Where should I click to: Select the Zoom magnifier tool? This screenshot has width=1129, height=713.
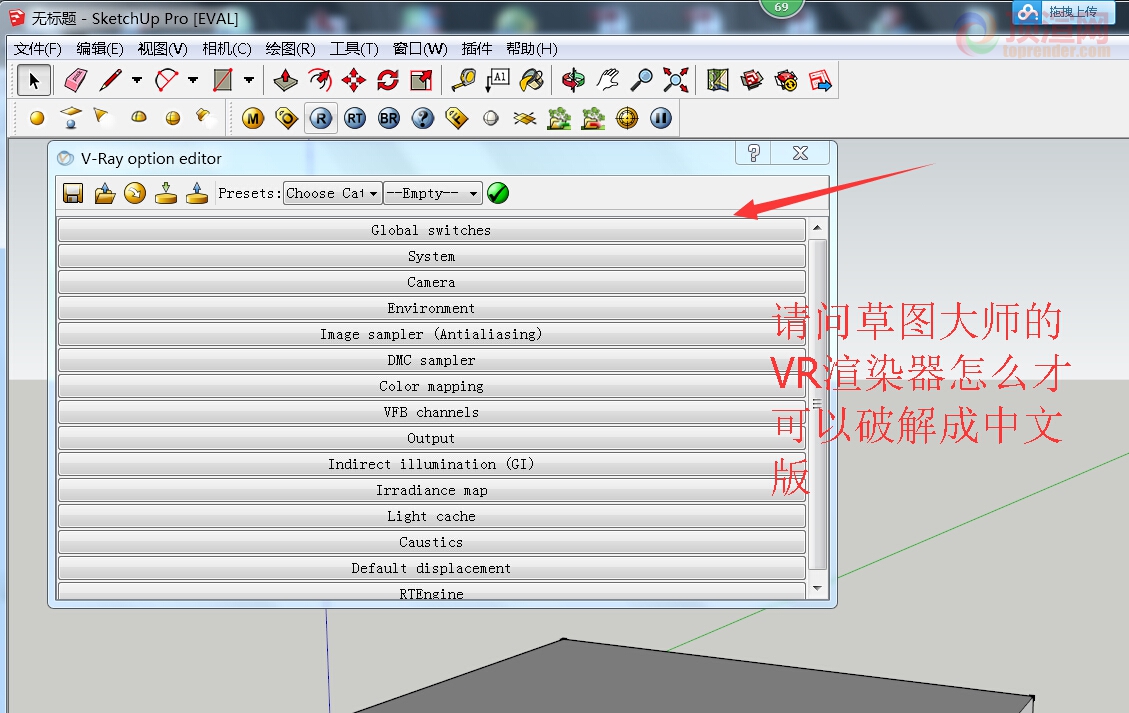[641, 80]
